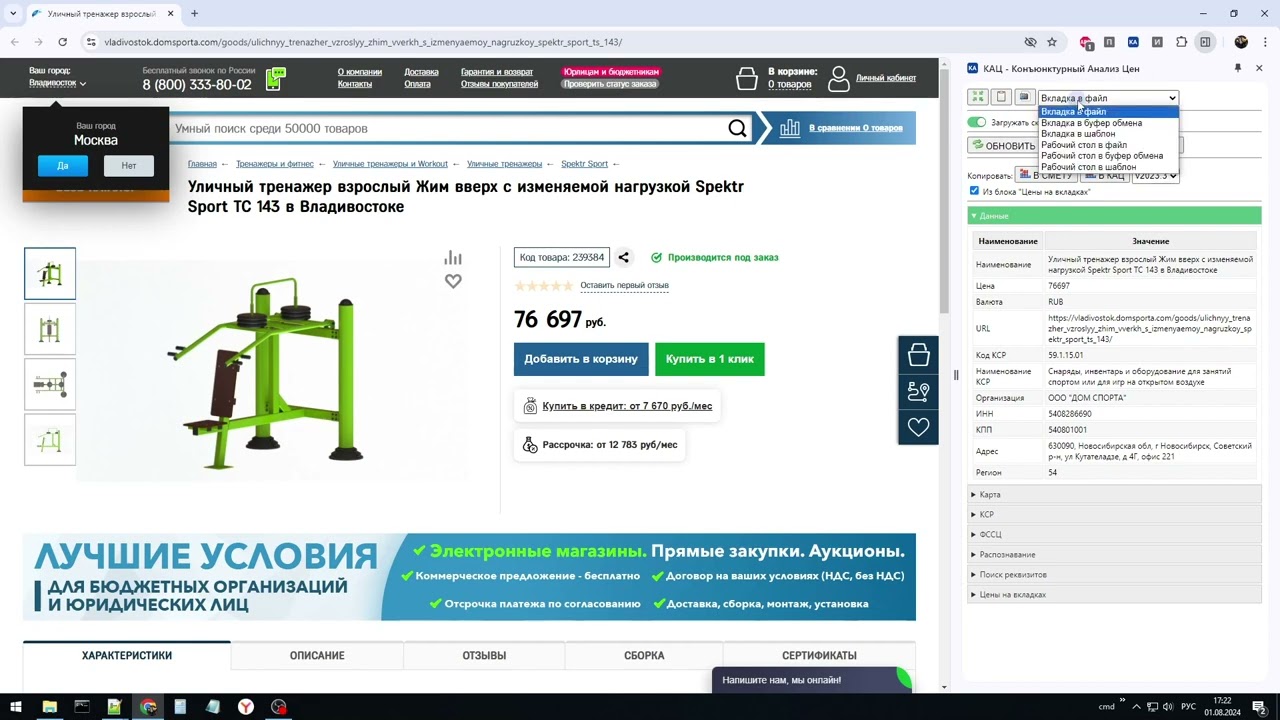
Task: Decline city suggestion with the "Нет" button
Action: click(129, 165)
